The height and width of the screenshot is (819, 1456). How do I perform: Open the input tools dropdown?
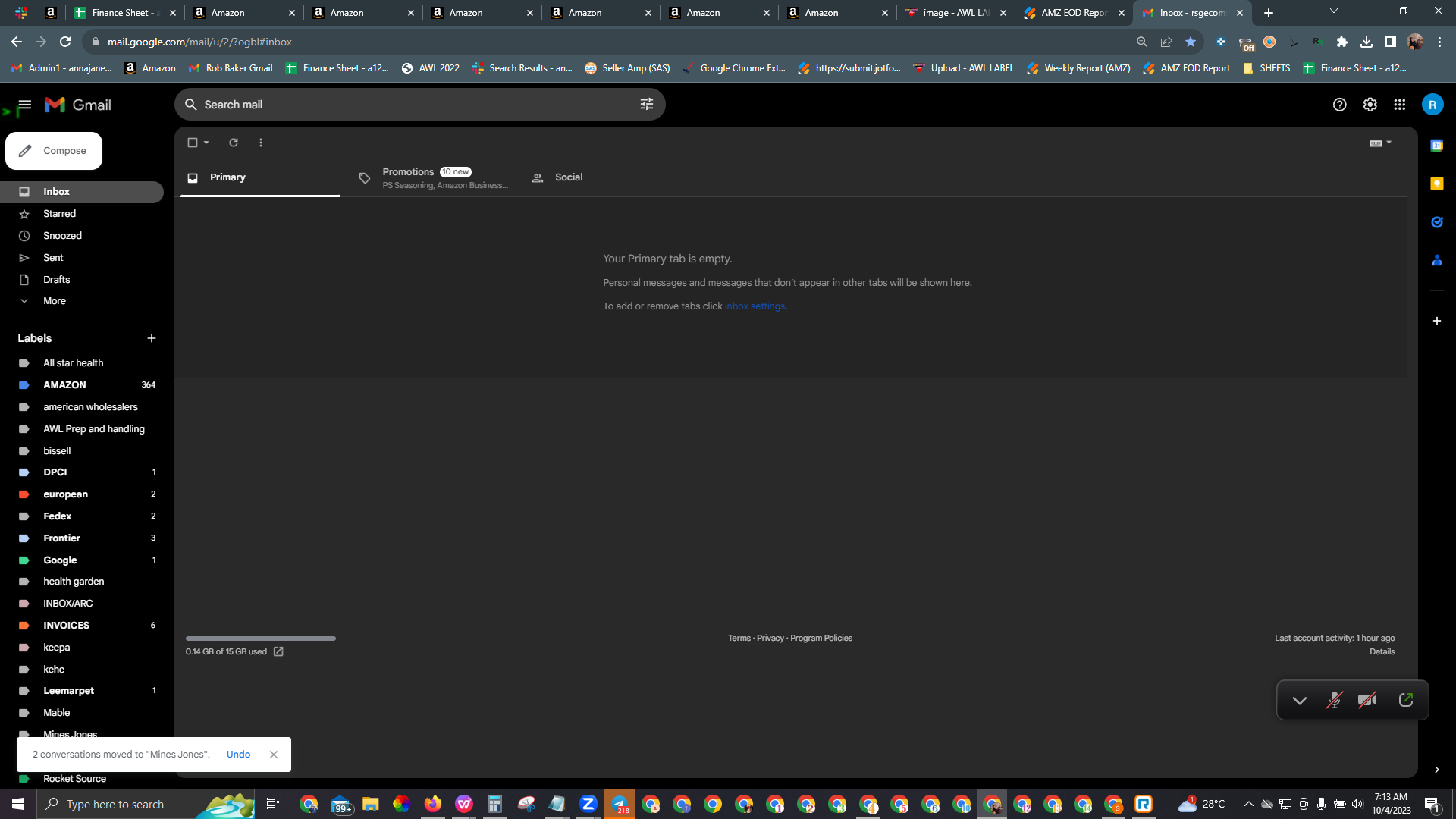coord(1380,143)
